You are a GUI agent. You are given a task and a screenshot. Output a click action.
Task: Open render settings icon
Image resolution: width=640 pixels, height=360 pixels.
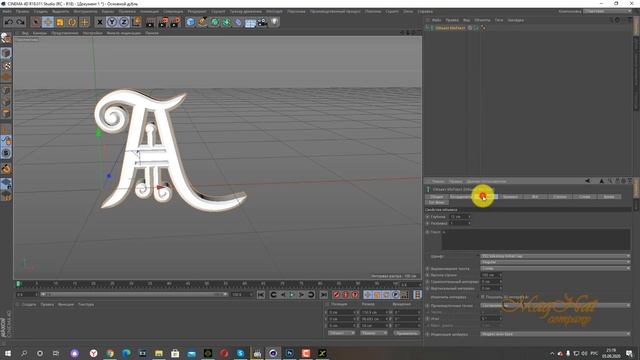point(175,22)
